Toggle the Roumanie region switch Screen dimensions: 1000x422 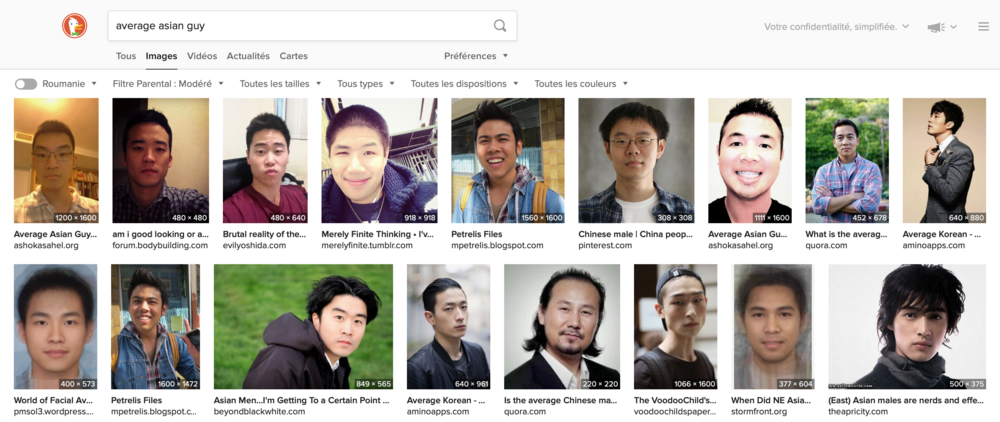[26, 84]
